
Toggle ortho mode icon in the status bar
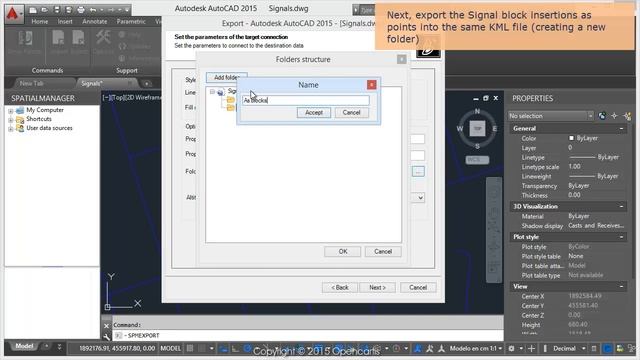(x=235, y=349)
